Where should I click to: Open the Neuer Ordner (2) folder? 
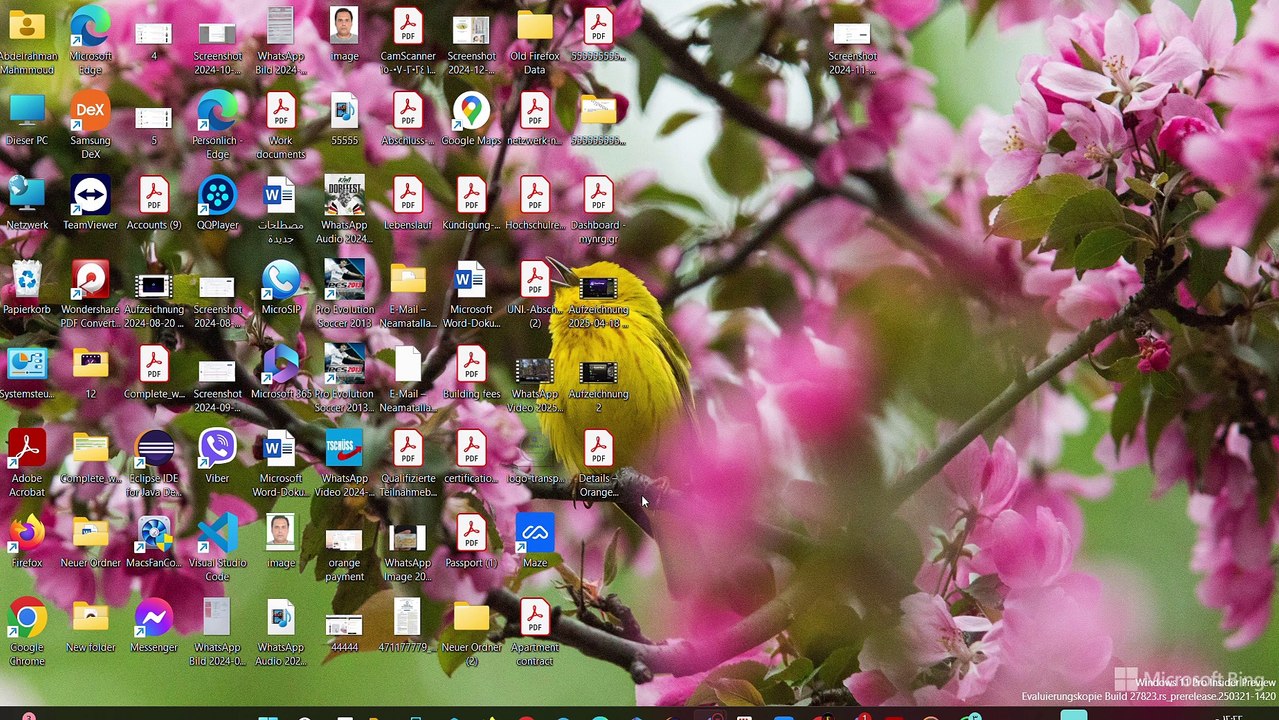point(471,632)
